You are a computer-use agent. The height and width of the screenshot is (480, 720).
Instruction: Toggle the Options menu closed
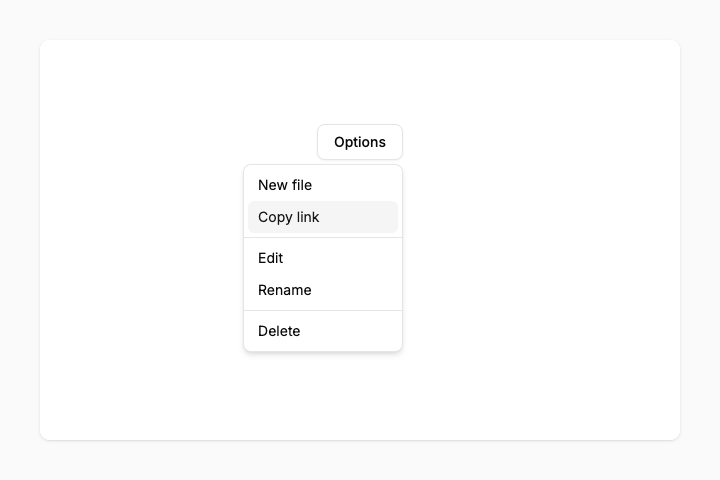[360, 142]
